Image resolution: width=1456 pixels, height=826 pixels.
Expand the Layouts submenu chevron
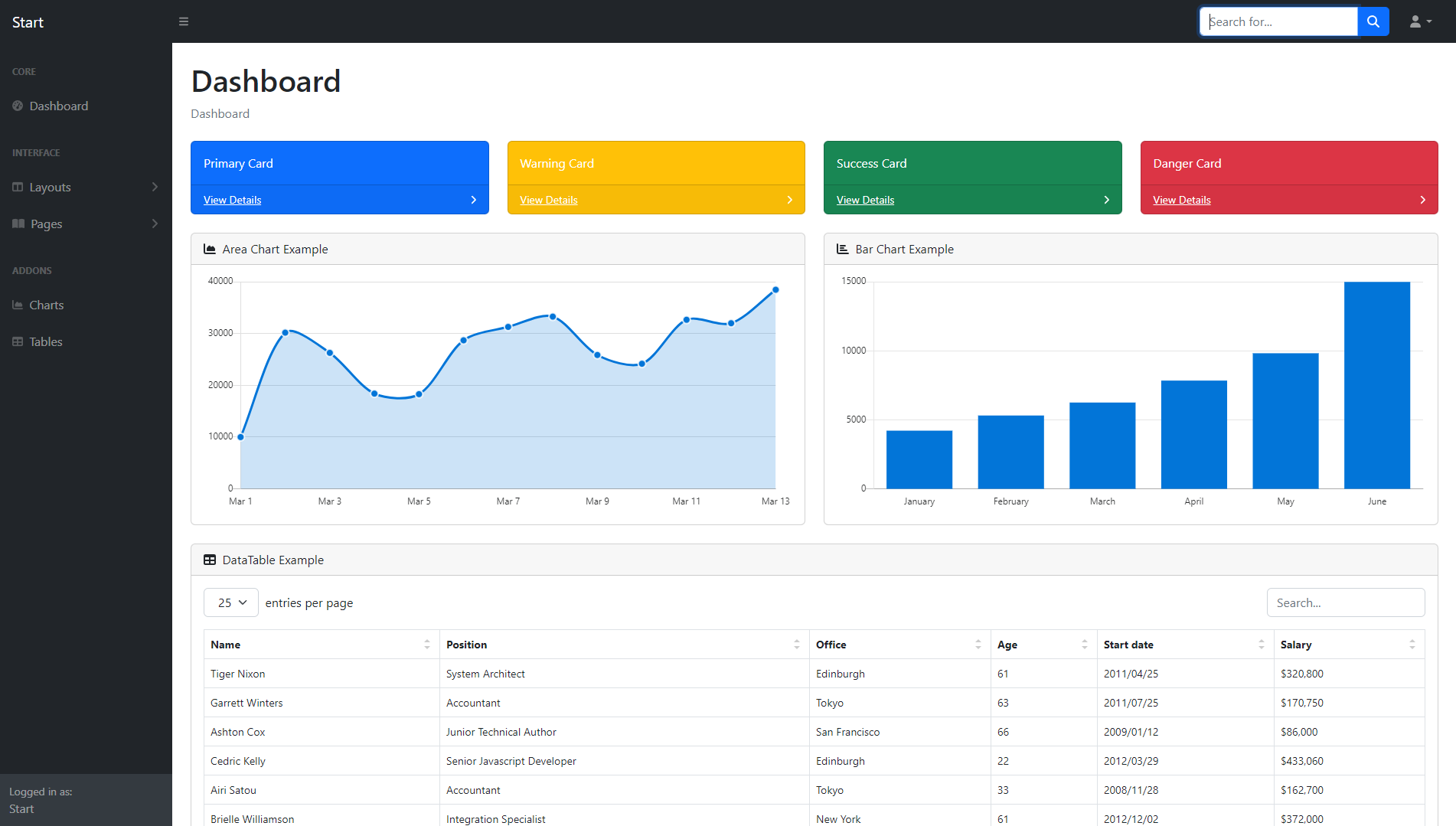pyautogui.click(x=155, y=187)
